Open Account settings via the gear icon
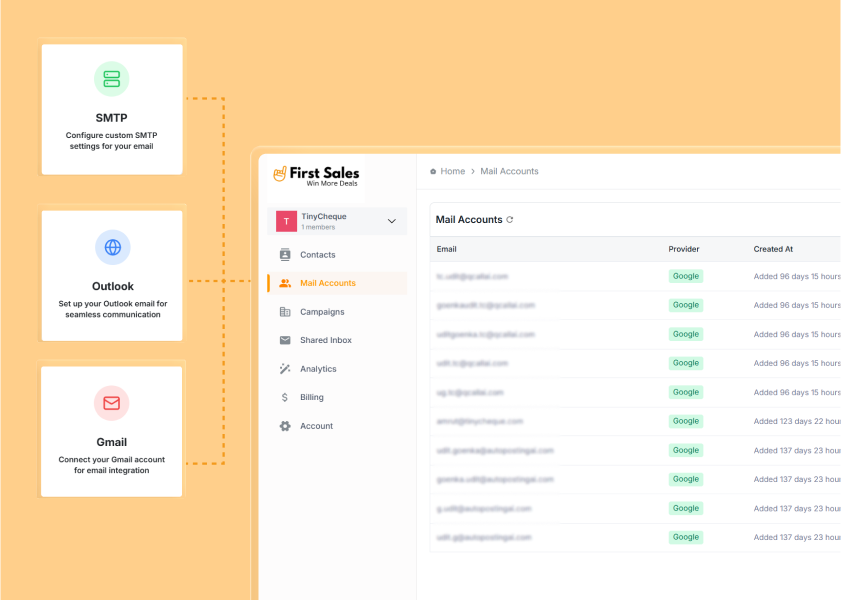 285,425
